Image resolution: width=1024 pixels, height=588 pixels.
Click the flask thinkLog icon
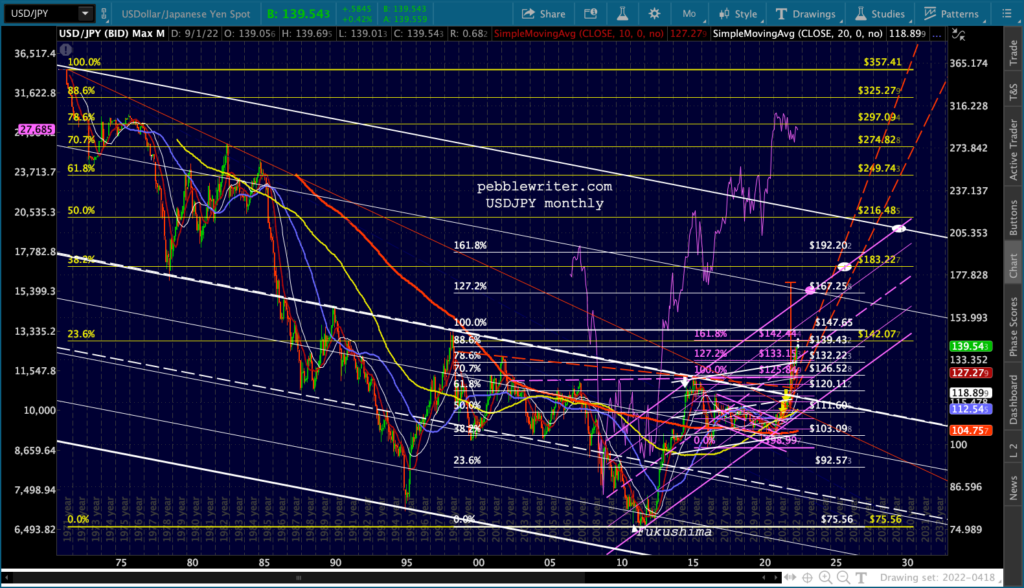click(622, 14)
